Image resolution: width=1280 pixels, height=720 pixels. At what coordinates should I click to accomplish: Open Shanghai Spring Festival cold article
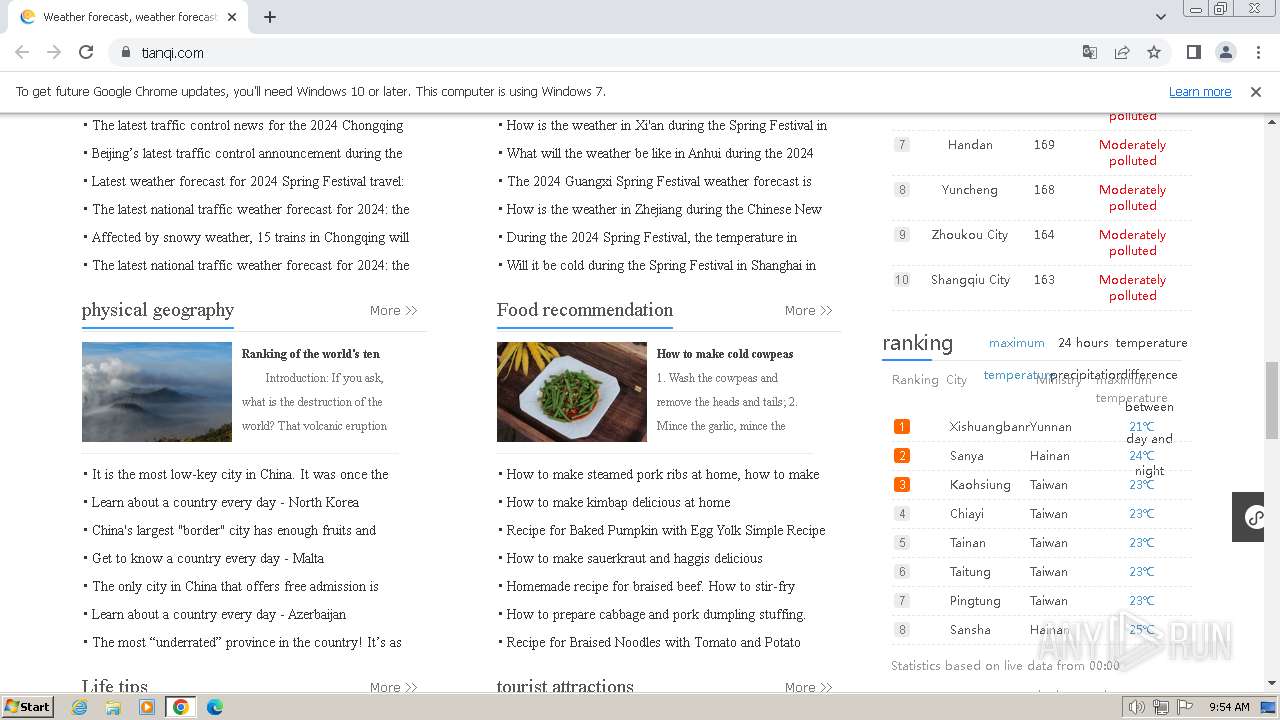[x=661, y=266]
